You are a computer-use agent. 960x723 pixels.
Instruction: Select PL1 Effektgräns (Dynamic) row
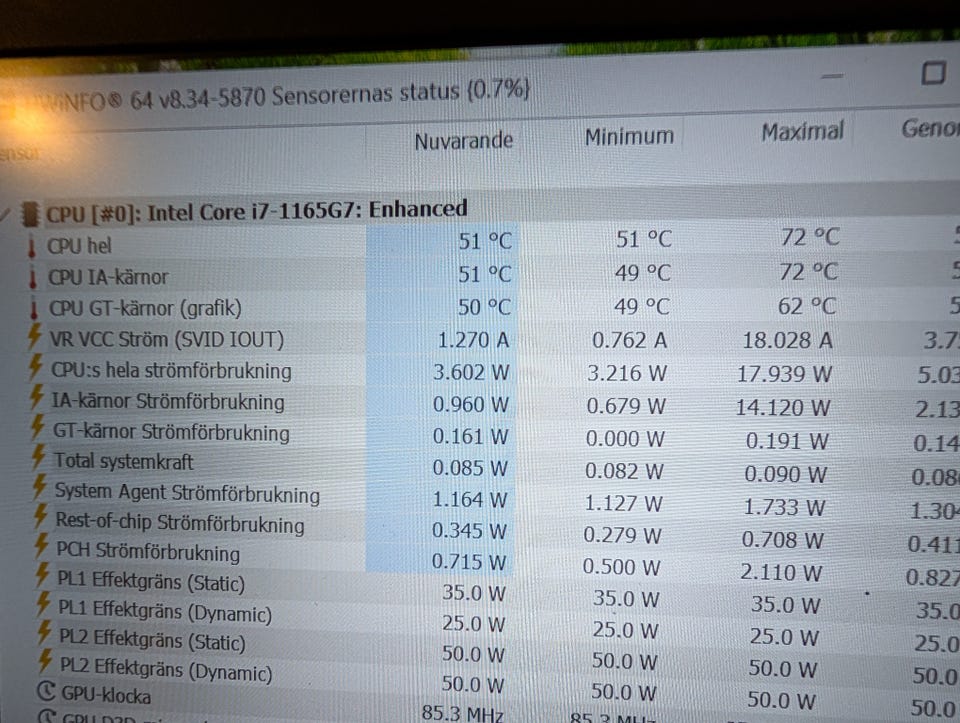tap(480, 625)
